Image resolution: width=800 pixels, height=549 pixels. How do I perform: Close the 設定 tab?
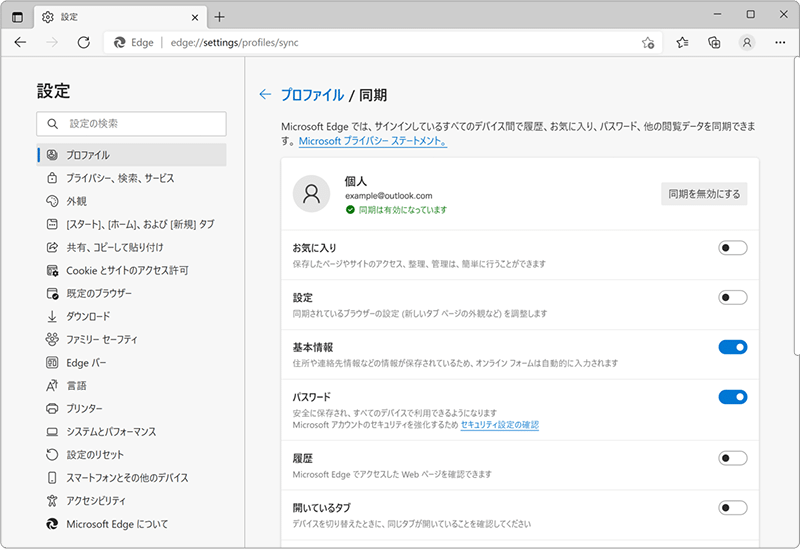tap(195, 17)
